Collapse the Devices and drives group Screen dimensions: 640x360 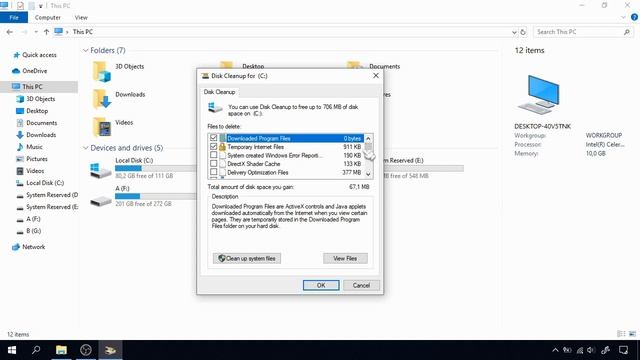86,148
